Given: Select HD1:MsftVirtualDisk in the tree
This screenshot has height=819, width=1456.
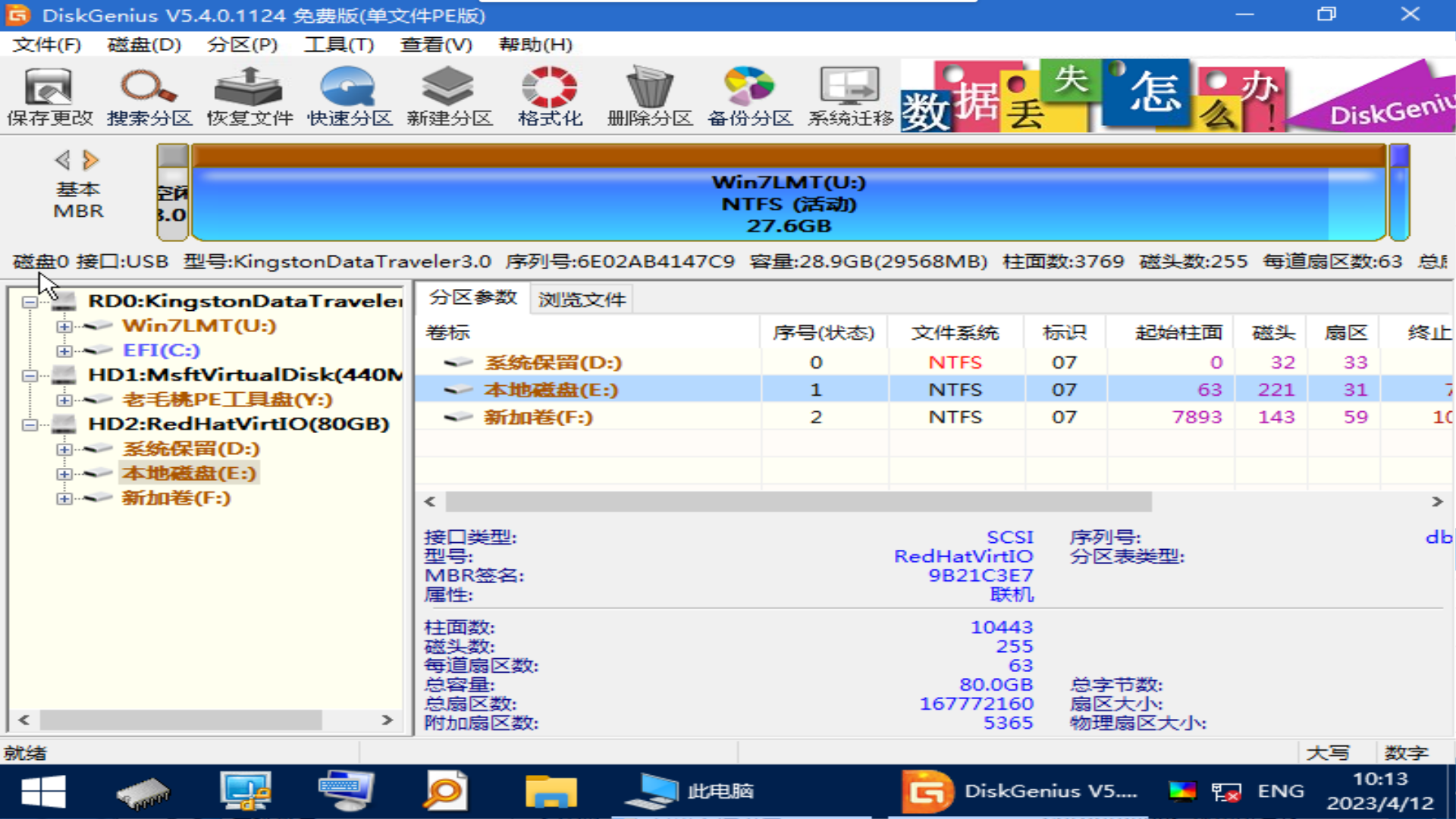Looking at the screenshot, I should pos(245,375).
